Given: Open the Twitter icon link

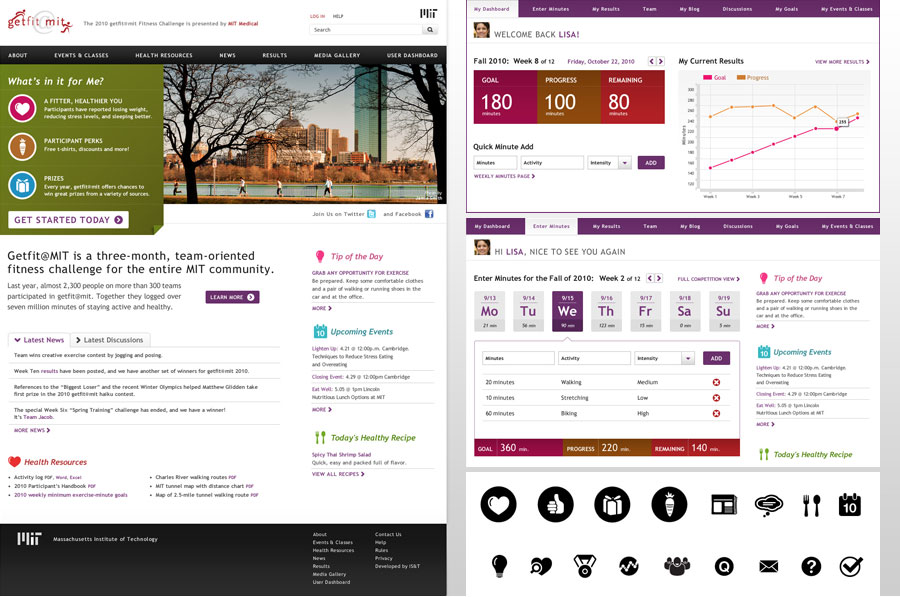Looking at the screenshot, I should [x=371, y=214].
